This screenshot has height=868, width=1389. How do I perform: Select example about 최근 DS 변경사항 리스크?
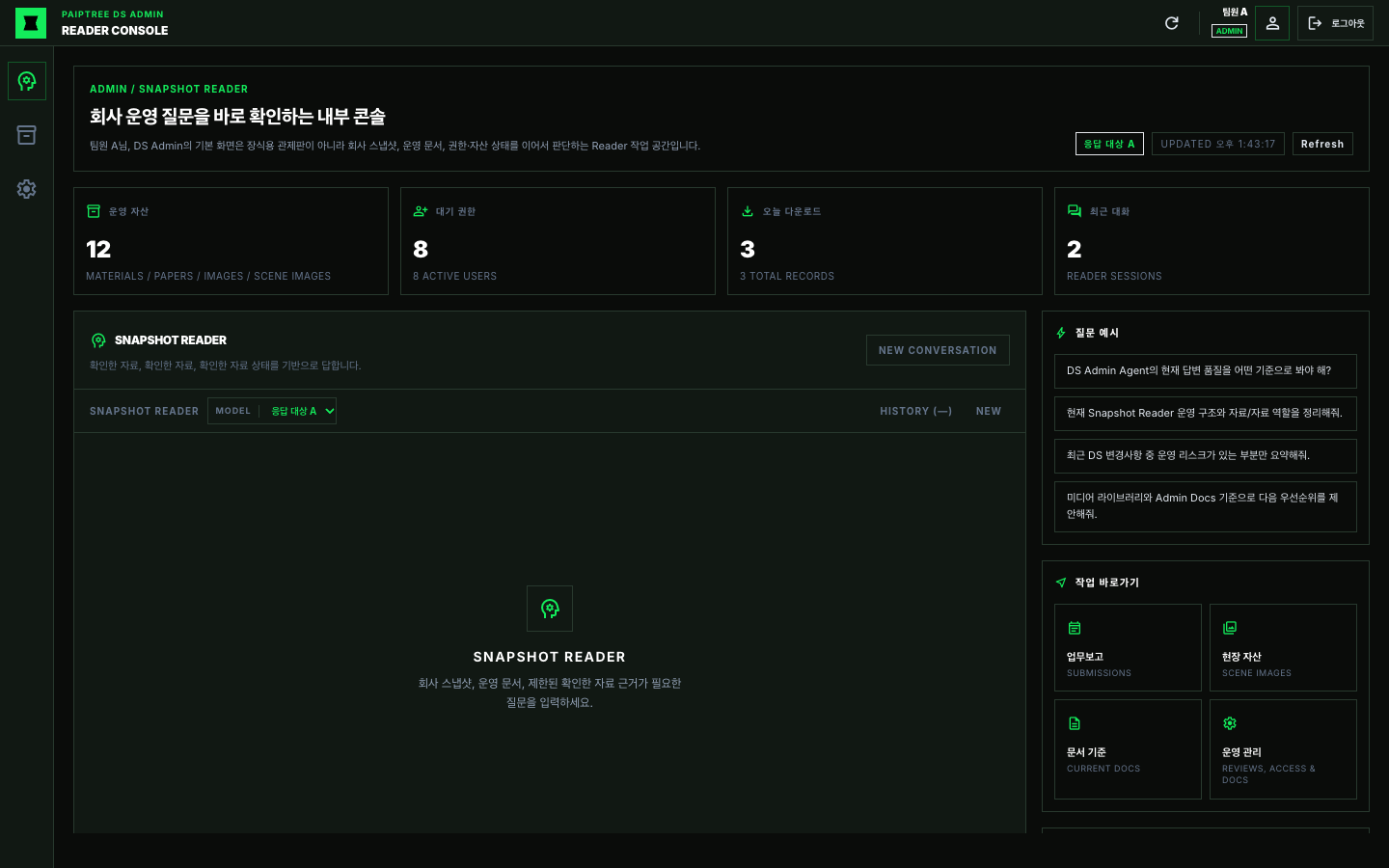[1206, 456]
